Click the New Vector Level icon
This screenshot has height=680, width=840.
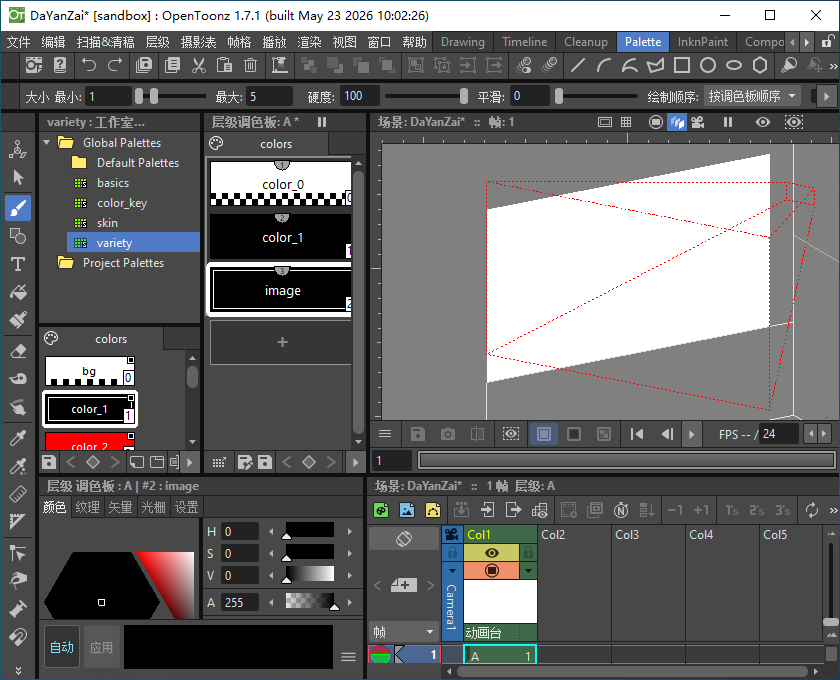[433, 510]
